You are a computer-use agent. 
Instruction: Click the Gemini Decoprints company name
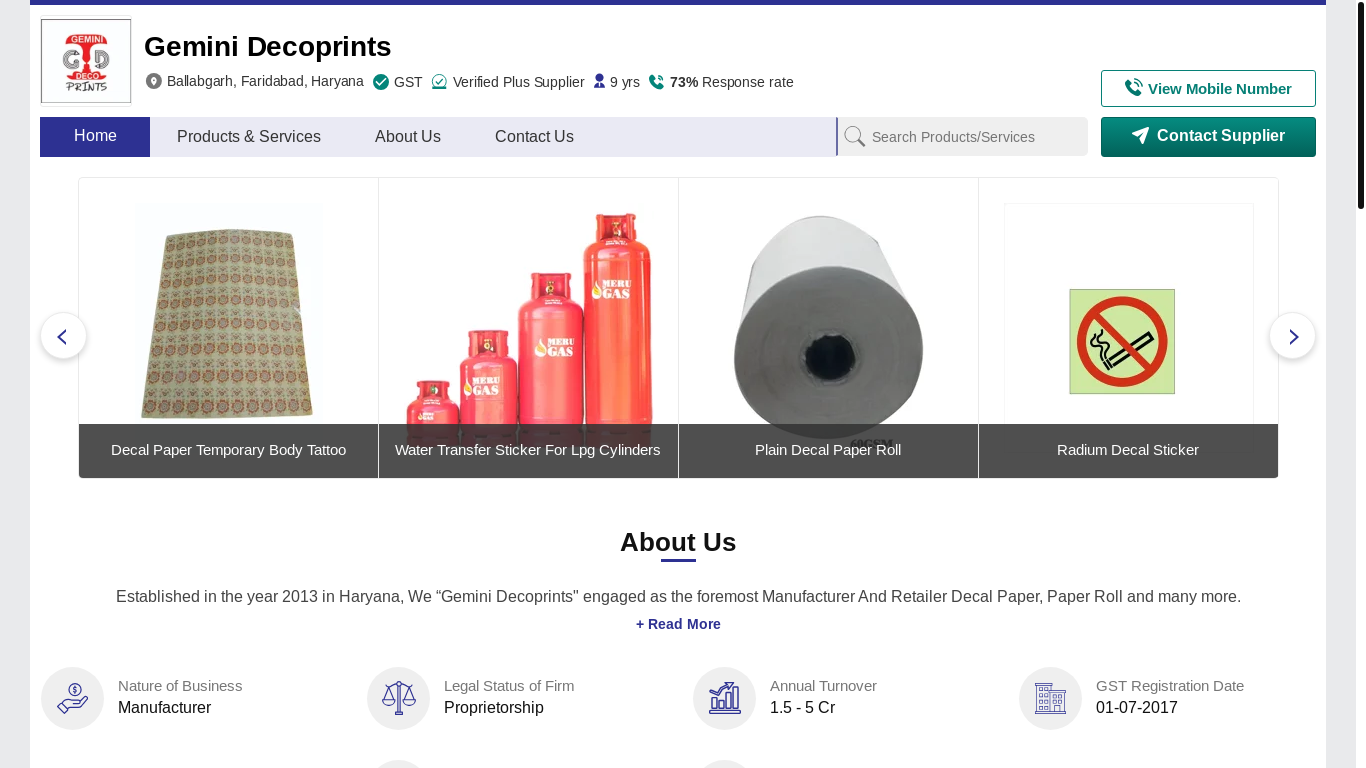point(268,47)
